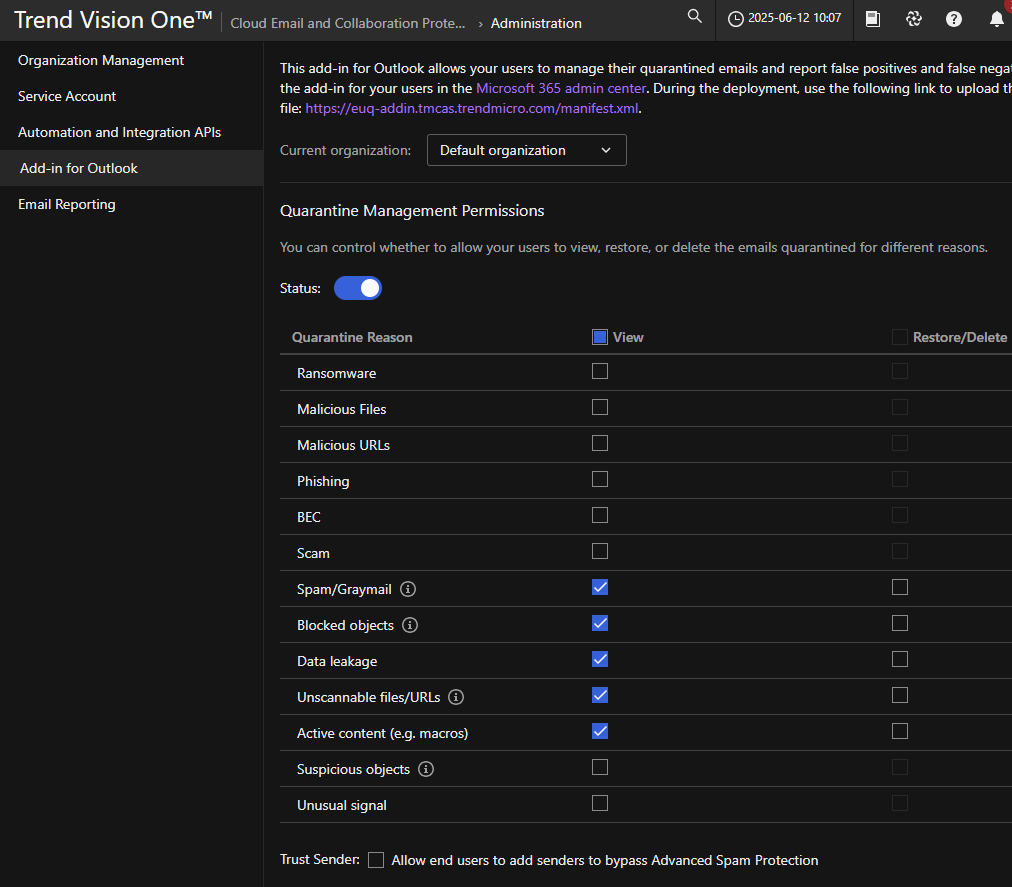This screenshot has width=1012, height=887.
Task: Click info icon beside Blocked objects
Action: pos(410,625)
